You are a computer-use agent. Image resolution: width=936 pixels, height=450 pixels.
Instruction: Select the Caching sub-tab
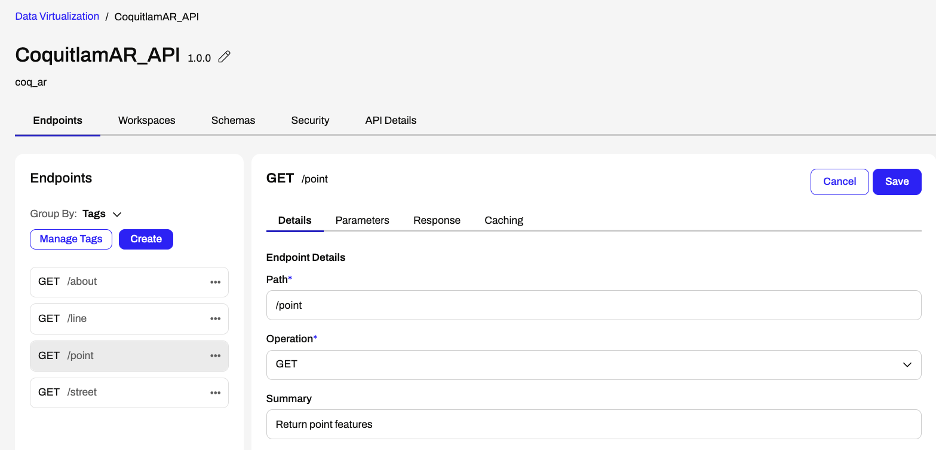[x=504, y=220]
